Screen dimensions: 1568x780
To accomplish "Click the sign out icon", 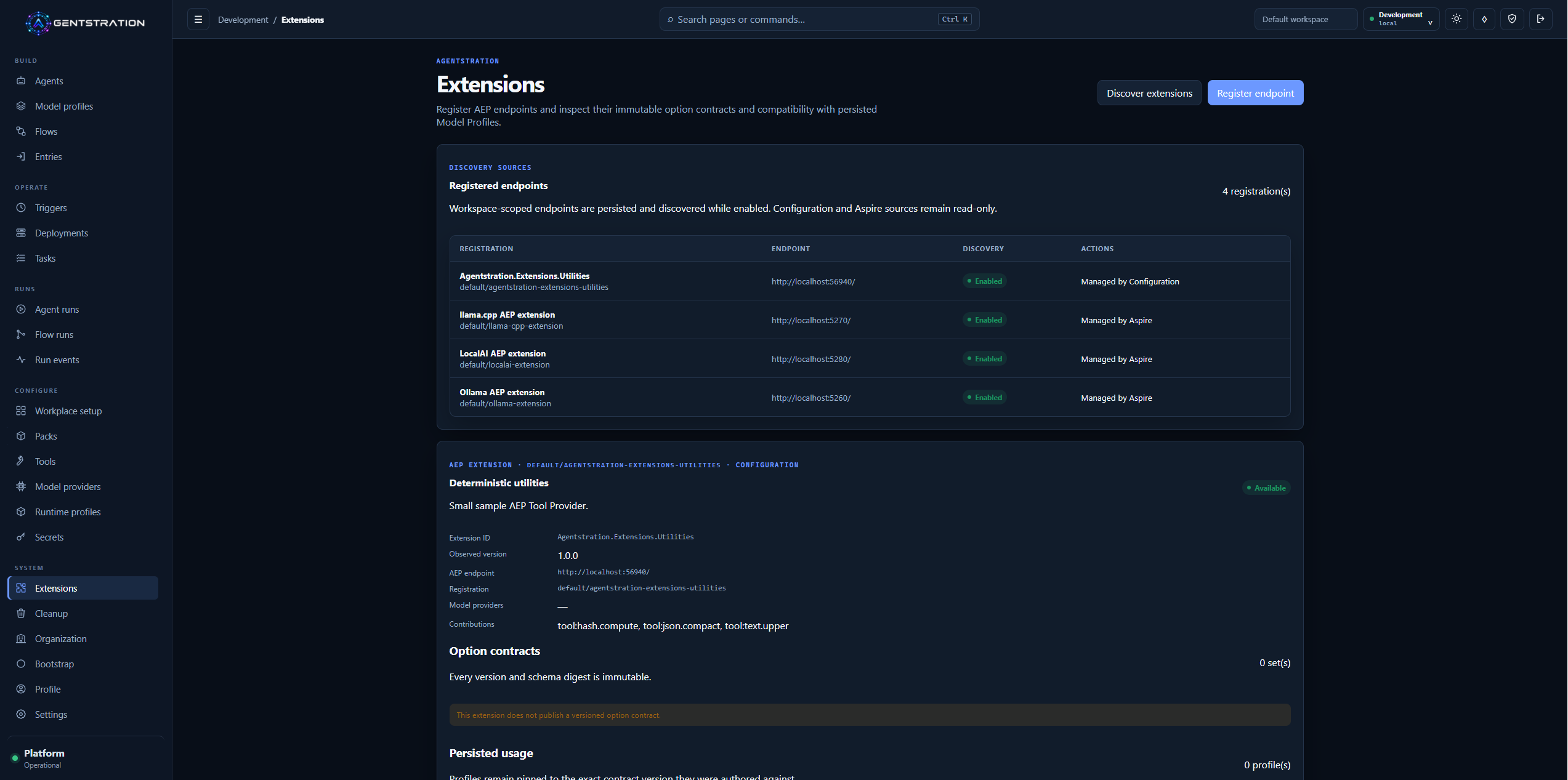I will (1540, 19).
